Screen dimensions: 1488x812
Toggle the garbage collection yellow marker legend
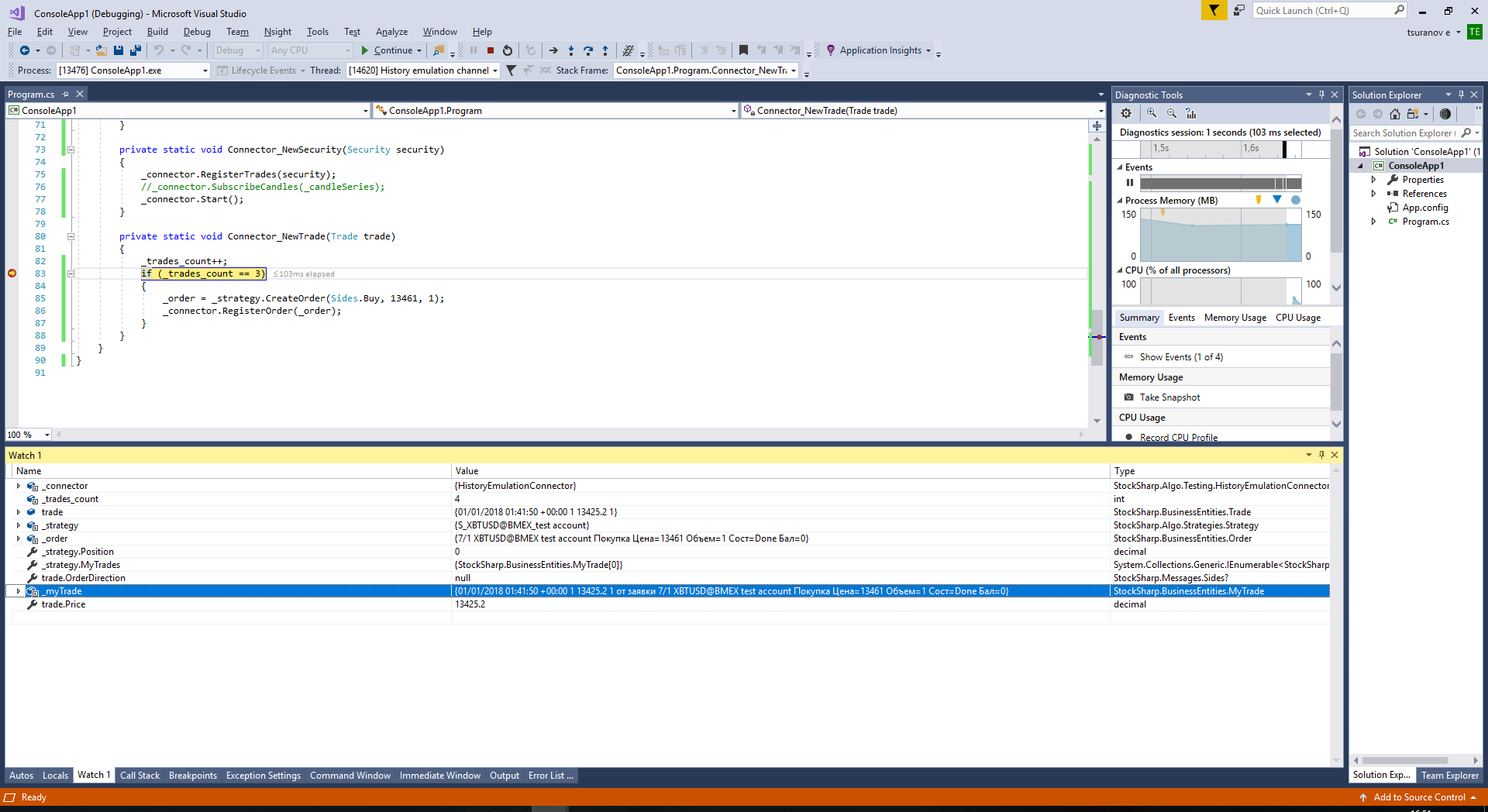point(1259,200)
